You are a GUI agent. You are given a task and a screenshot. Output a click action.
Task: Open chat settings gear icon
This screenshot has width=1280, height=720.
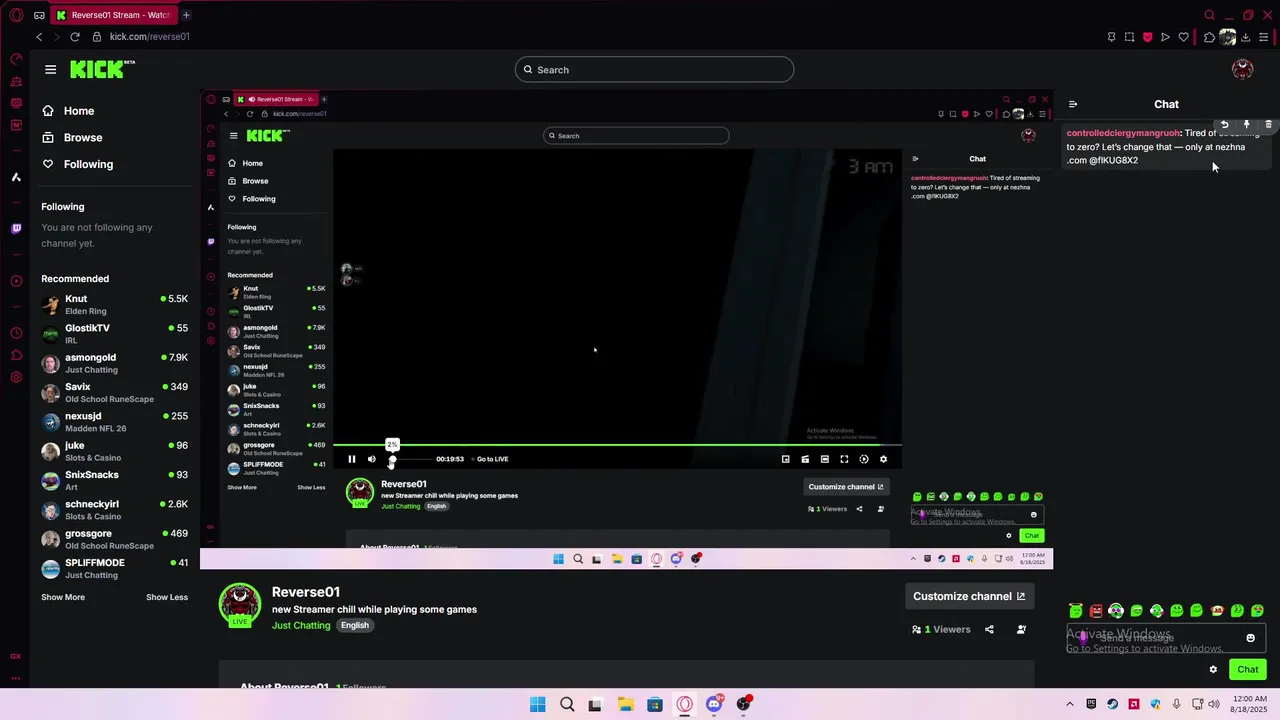pyautogui.click(x=1213, y=670)
